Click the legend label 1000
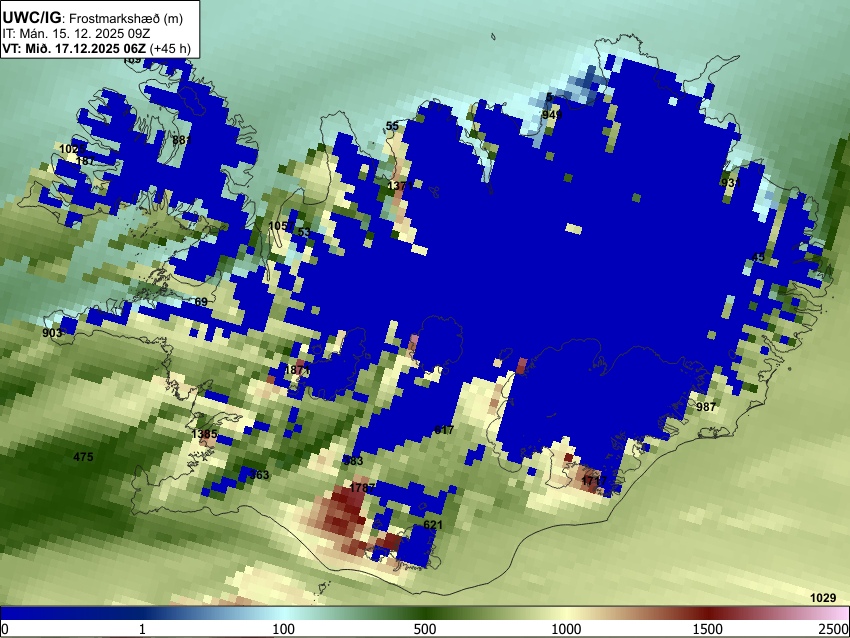The height and width of the screenshot is (638, 850). 566,629
